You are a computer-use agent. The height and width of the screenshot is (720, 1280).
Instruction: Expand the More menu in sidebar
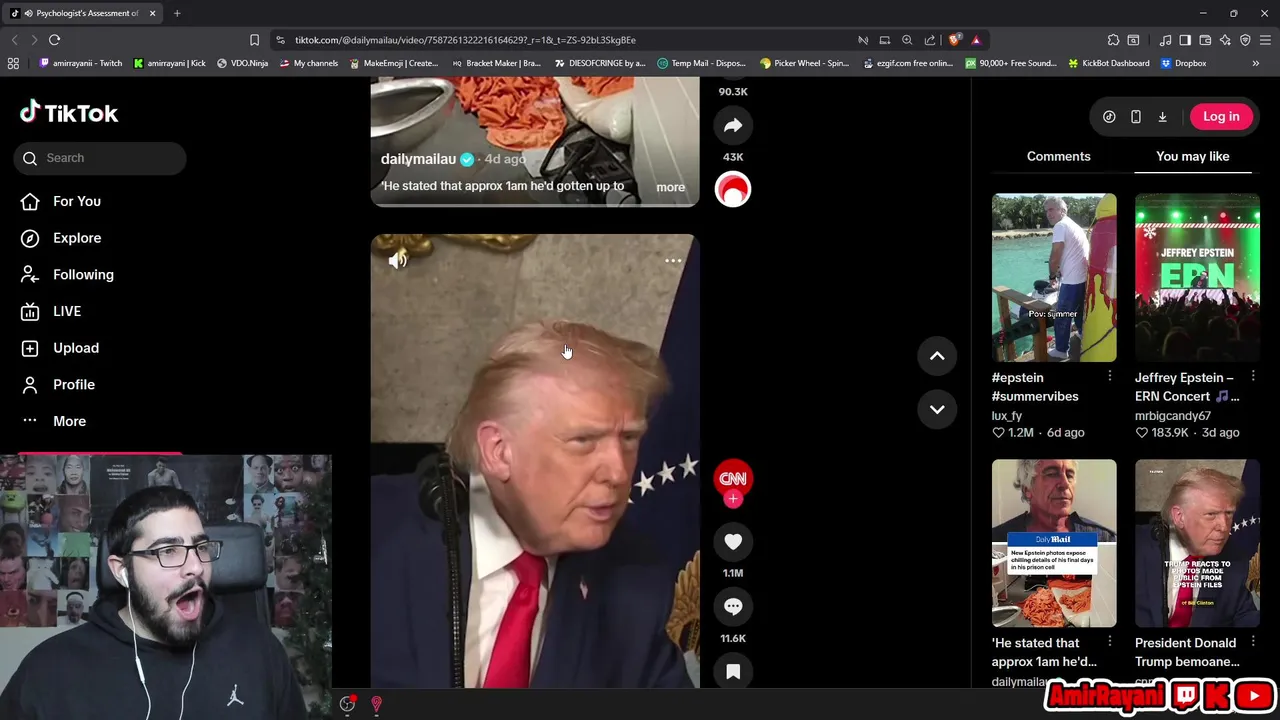click(69, 421)
